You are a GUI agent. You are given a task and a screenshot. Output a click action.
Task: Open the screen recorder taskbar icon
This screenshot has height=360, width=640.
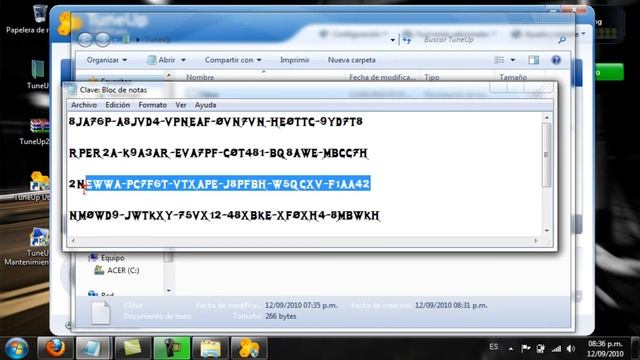[x=171, y=348]
